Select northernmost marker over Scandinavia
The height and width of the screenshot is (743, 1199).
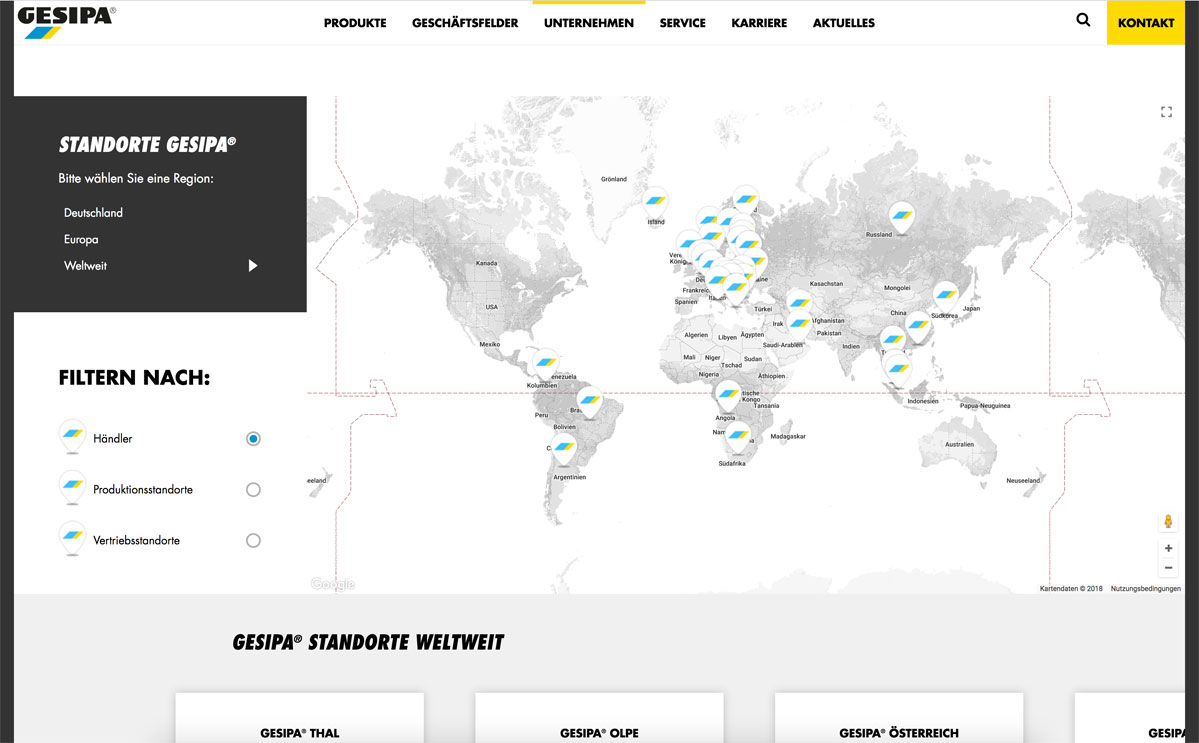click(x=746, y=201)
